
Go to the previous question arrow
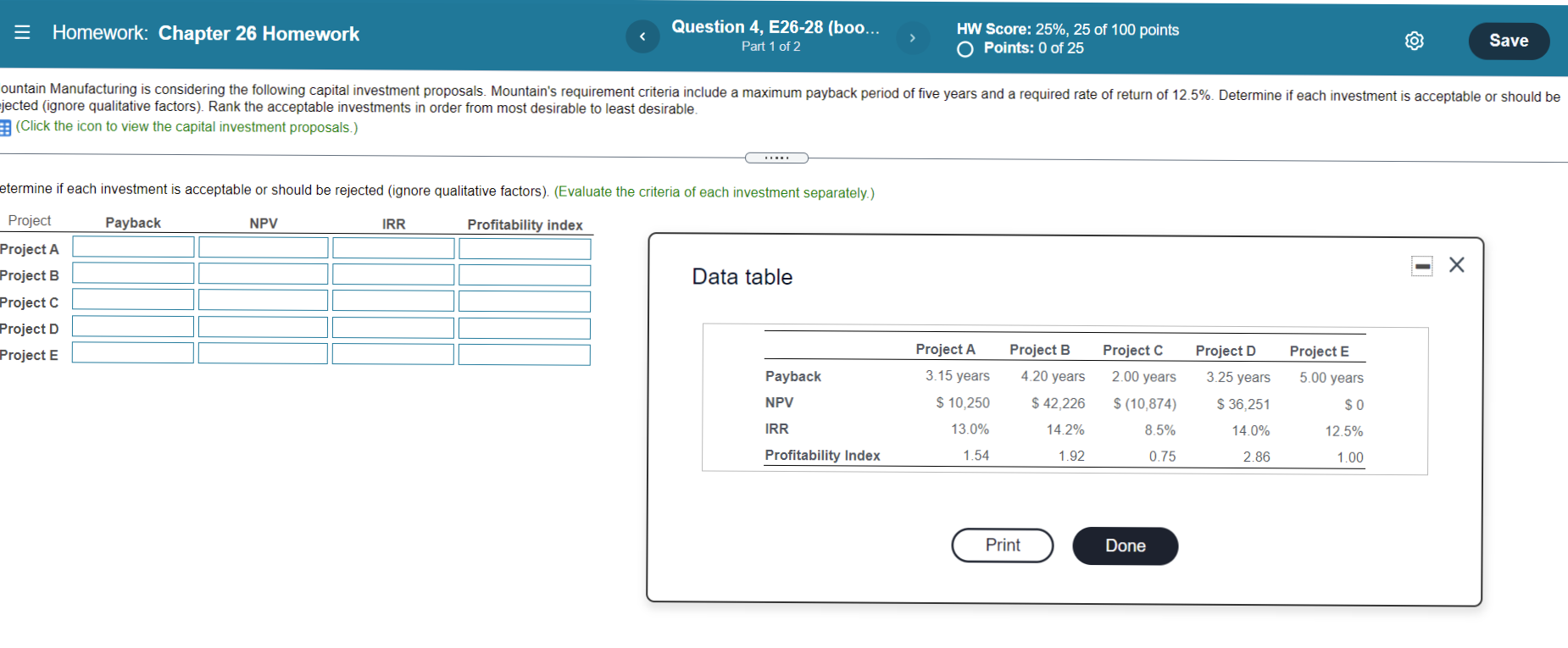pyautogui.click(x=642, y=36)
